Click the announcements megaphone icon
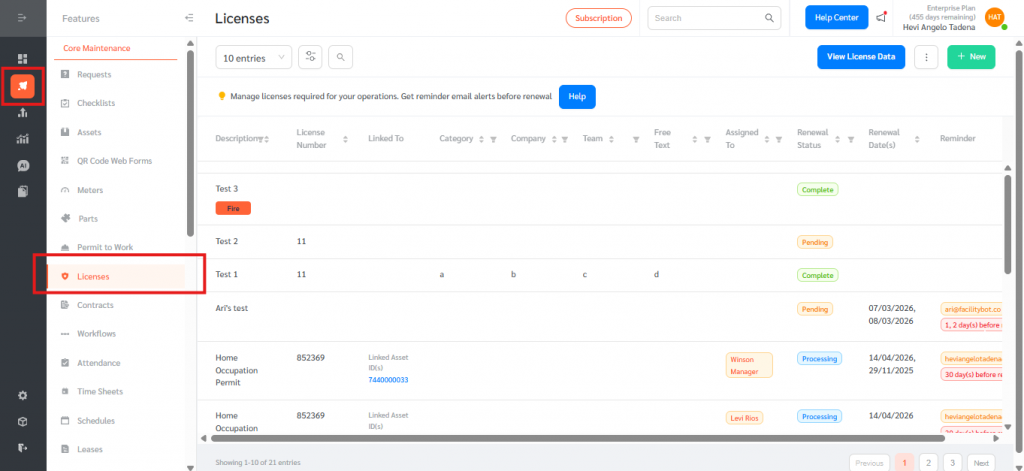The image size is (1024, 471). pos(880,18)
